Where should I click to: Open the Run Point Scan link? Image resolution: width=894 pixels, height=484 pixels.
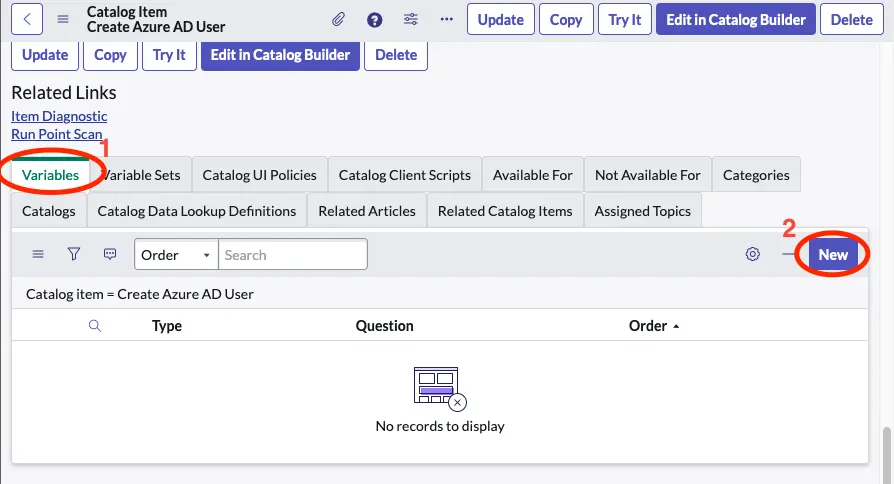57,135
